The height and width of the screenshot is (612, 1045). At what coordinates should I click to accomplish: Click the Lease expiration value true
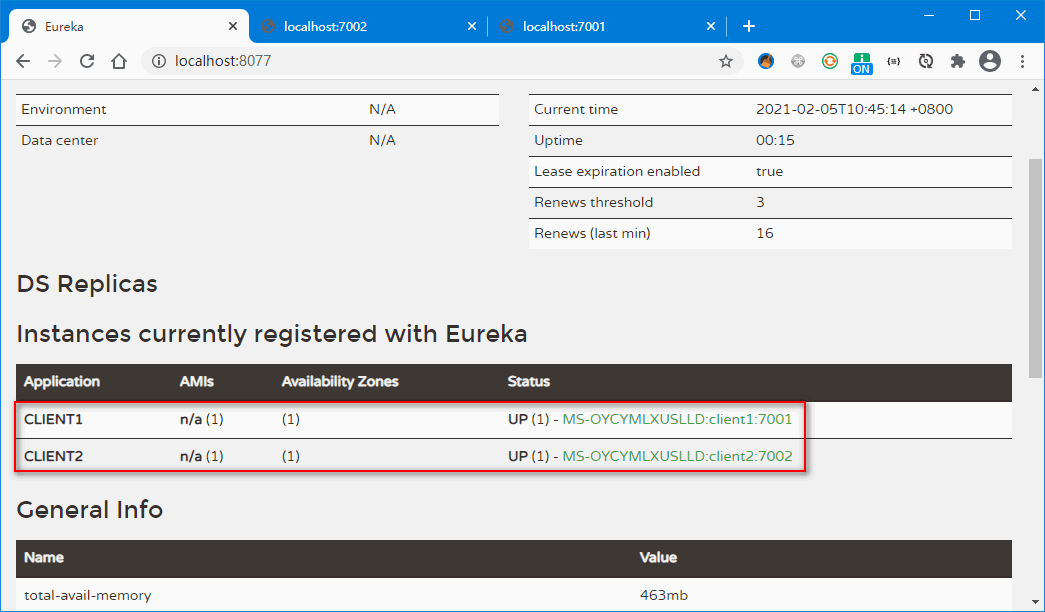tap(769, 172)
